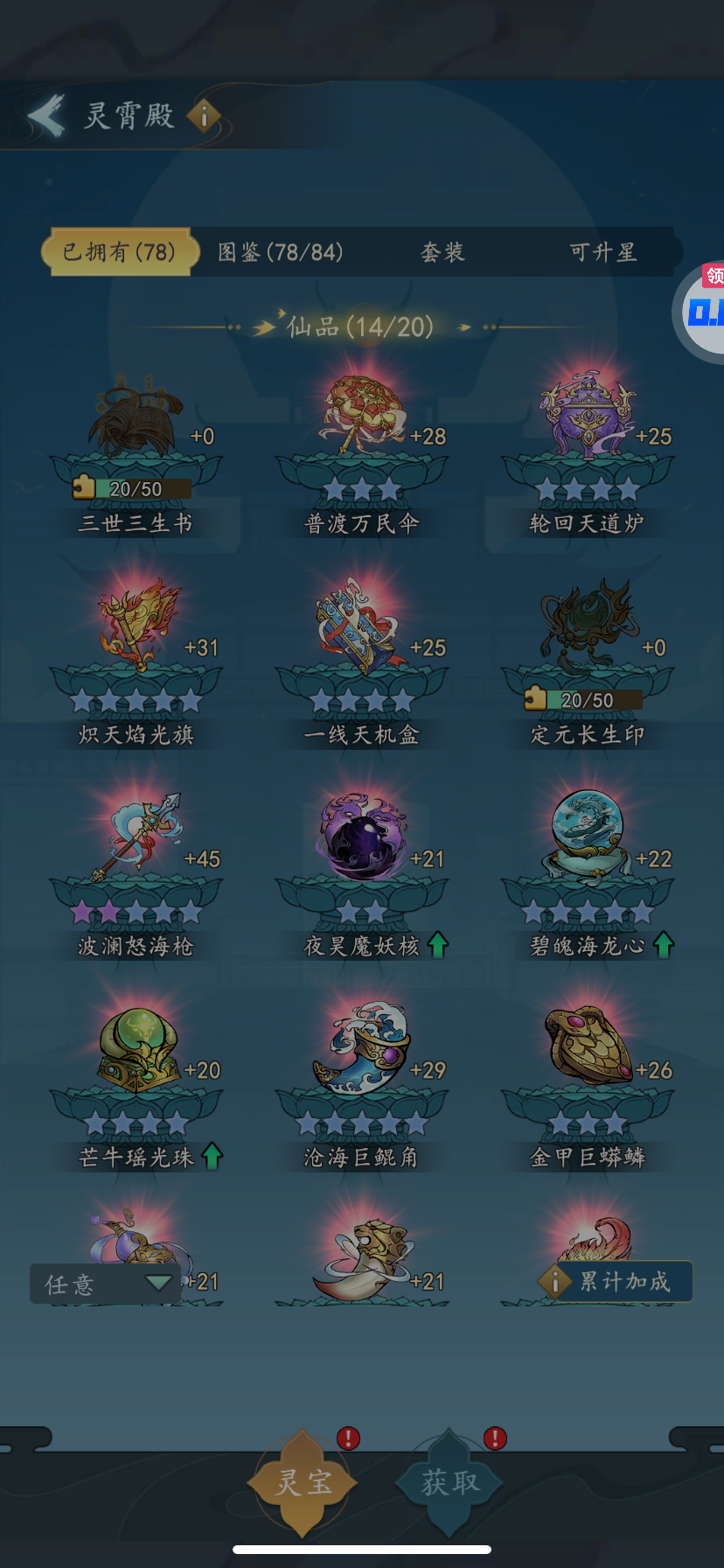This screenshot has height=1568, width=724.
Task: Open the 任意 filter dropdown
Action: click(106, 1284)
